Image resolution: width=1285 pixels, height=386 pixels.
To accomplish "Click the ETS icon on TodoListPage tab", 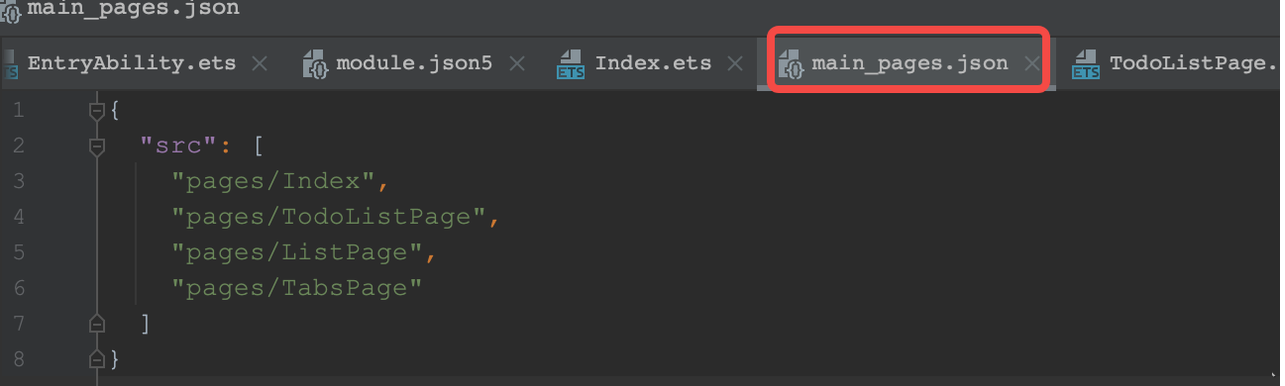I will point(1085,65).
